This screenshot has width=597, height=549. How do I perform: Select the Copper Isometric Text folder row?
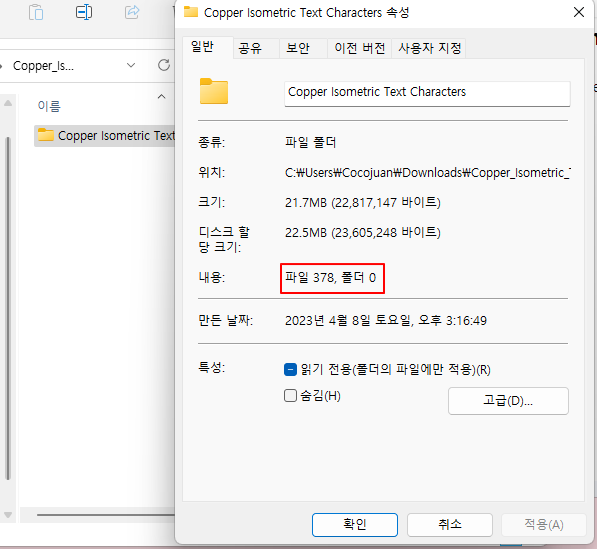coord(104,136)
